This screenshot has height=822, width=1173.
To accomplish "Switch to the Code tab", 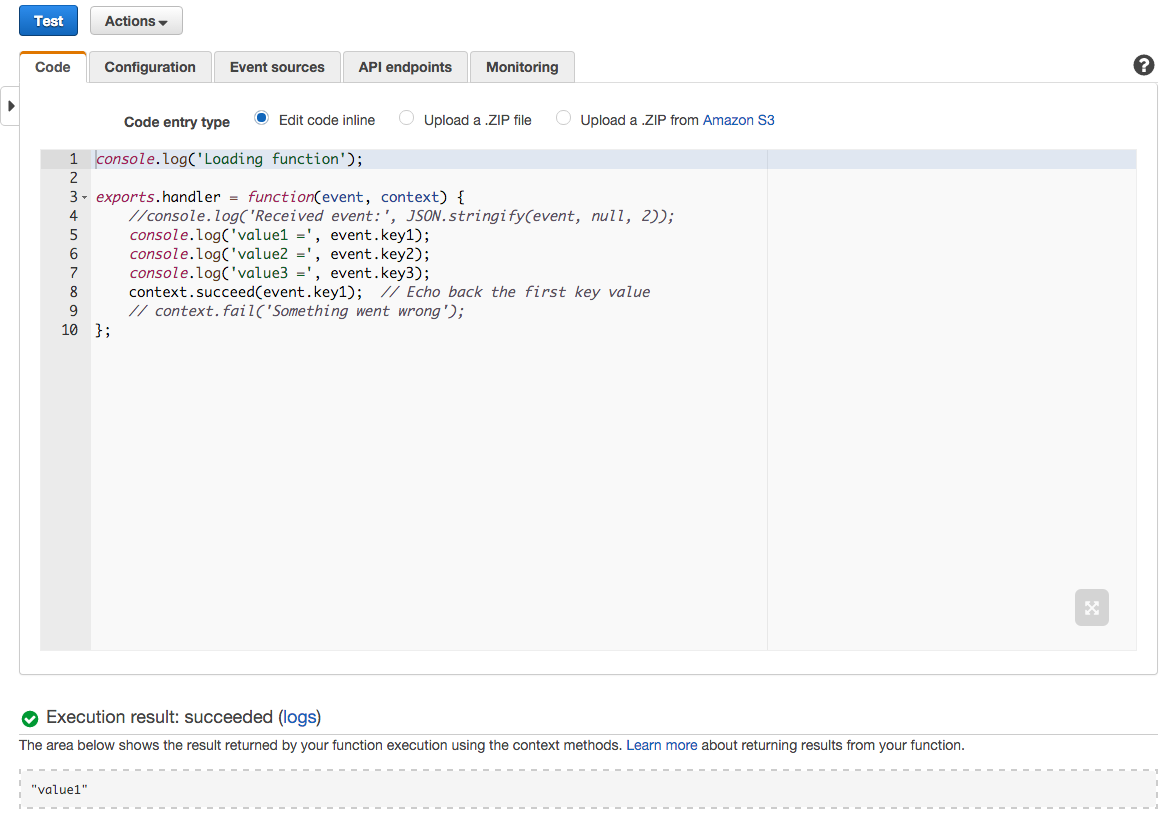I will coord(53,67).
